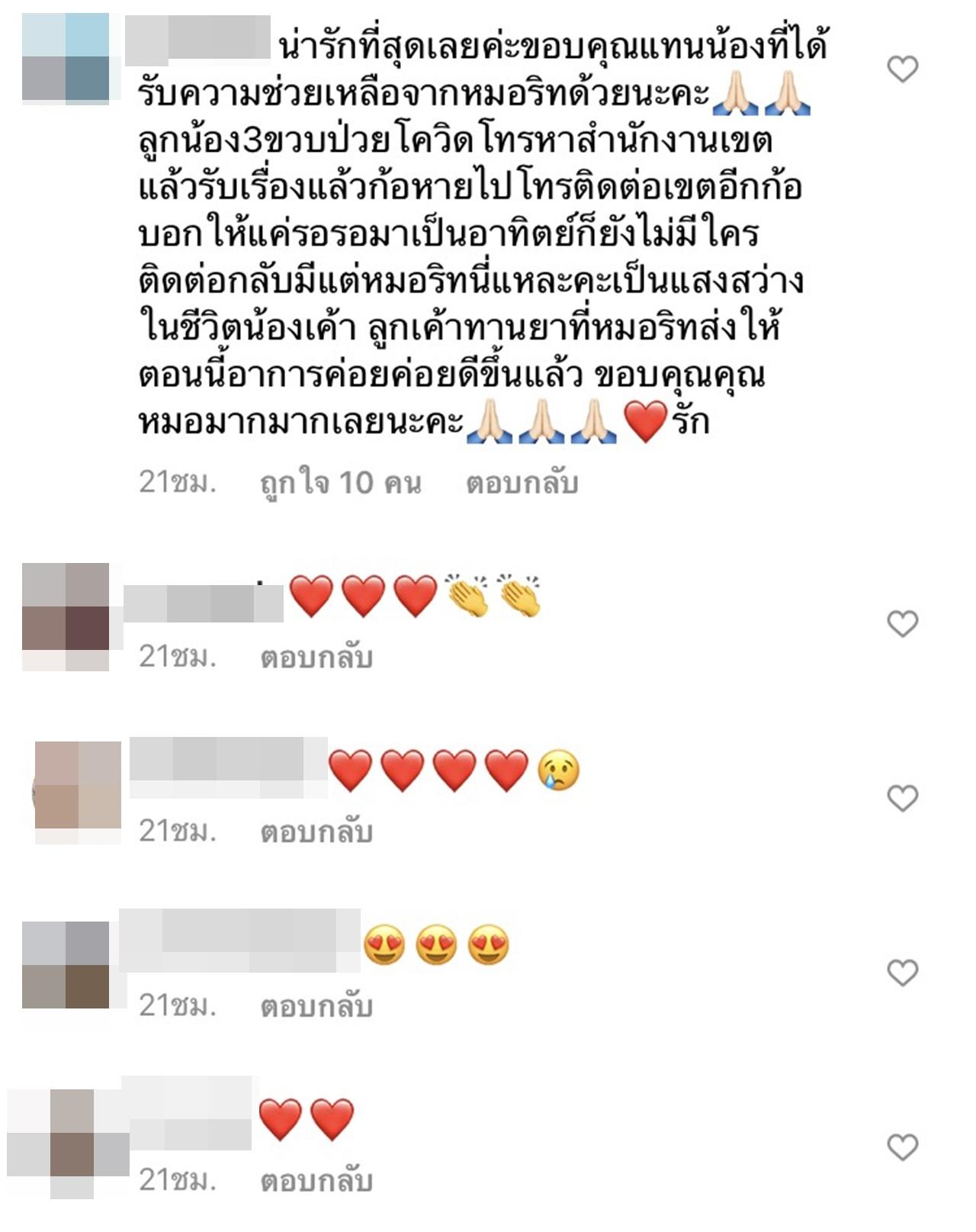
Task: Tap ตอบกลับ under the clapping hands comment
Action: pos(316,657)
